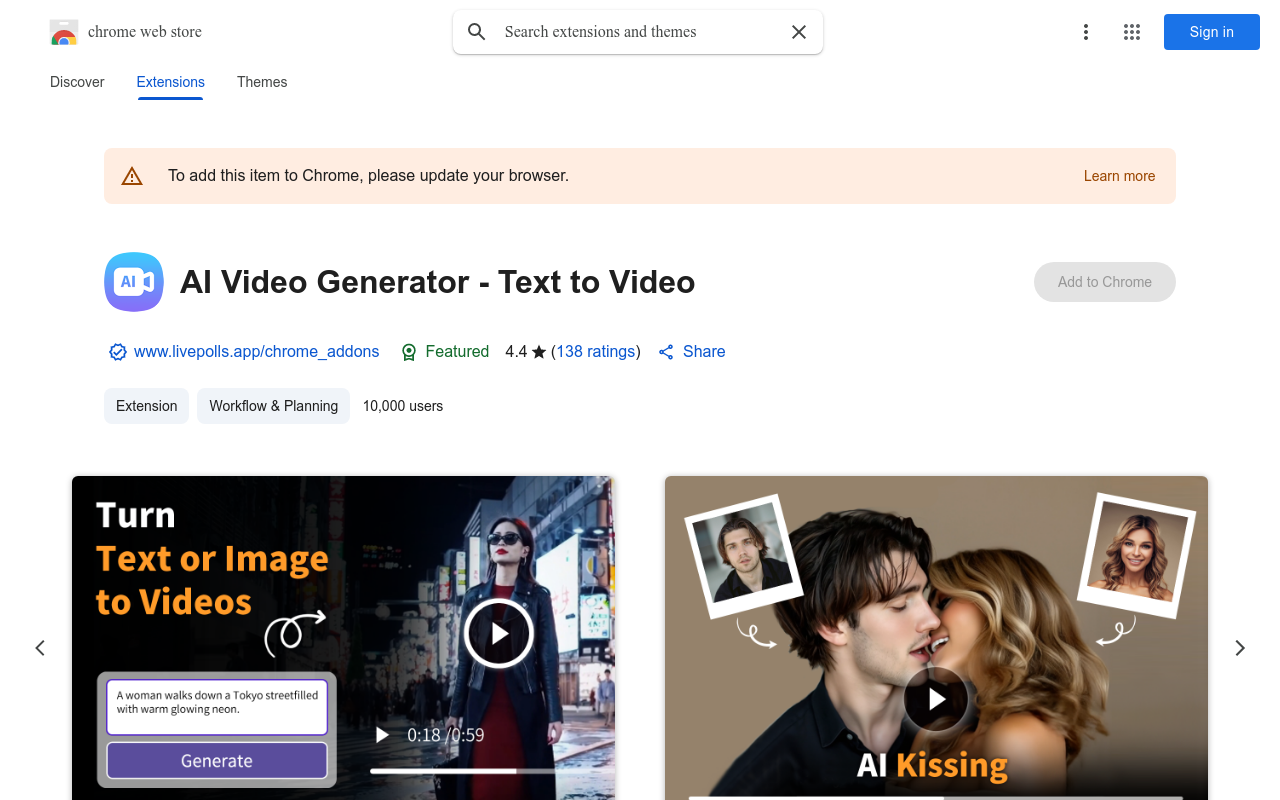
Task: Click the Featured label text
Action: tap(457, 352)
